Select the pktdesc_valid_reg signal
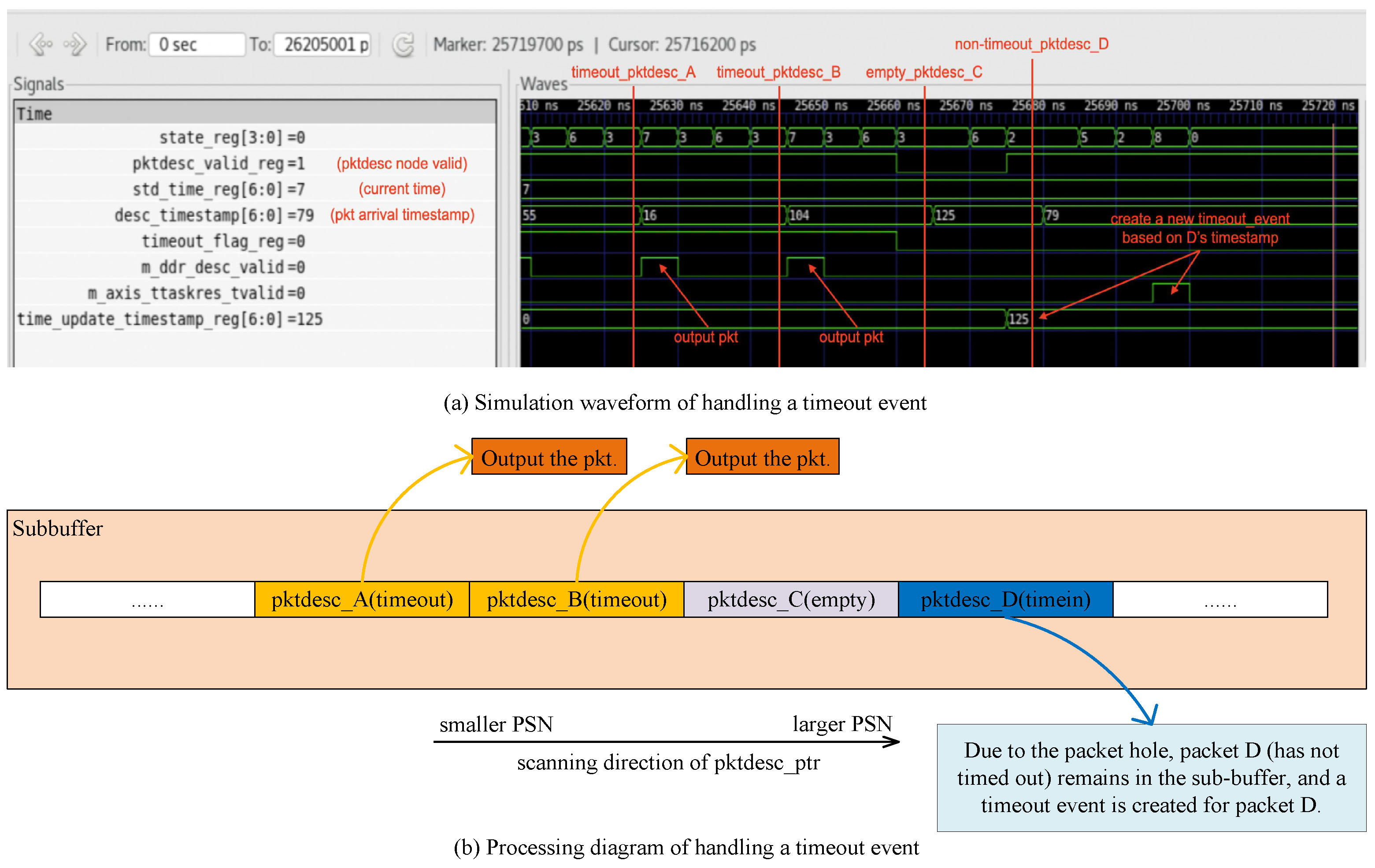Viewport: 1375px width, 868px height. pyautogui.click(x=218, y=164)
